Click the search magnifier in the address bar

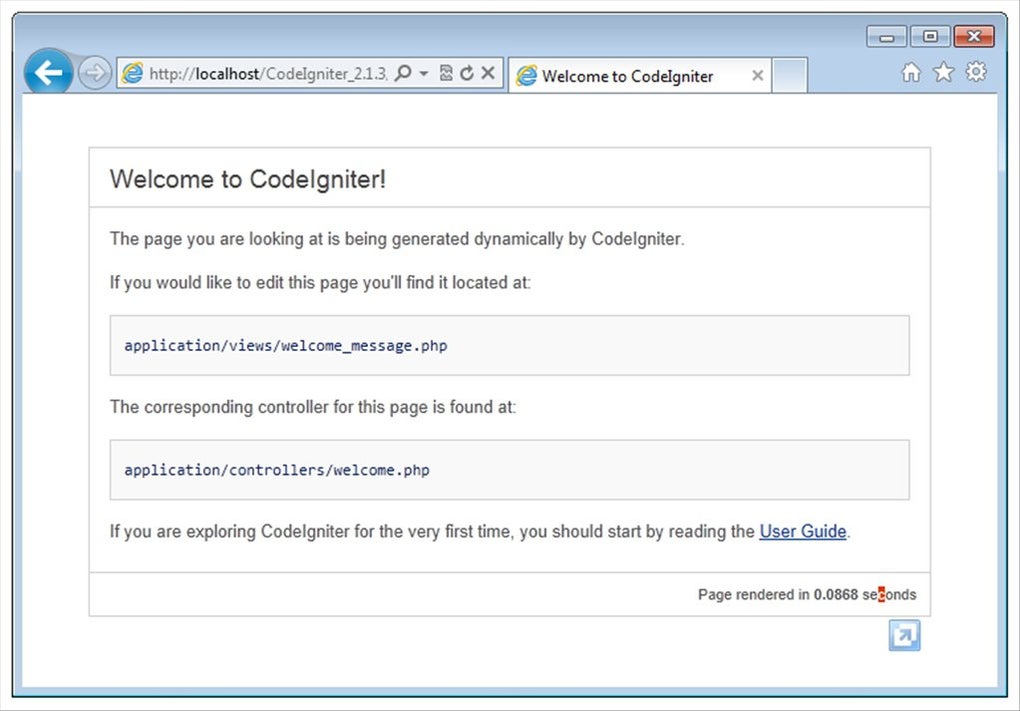404,72
